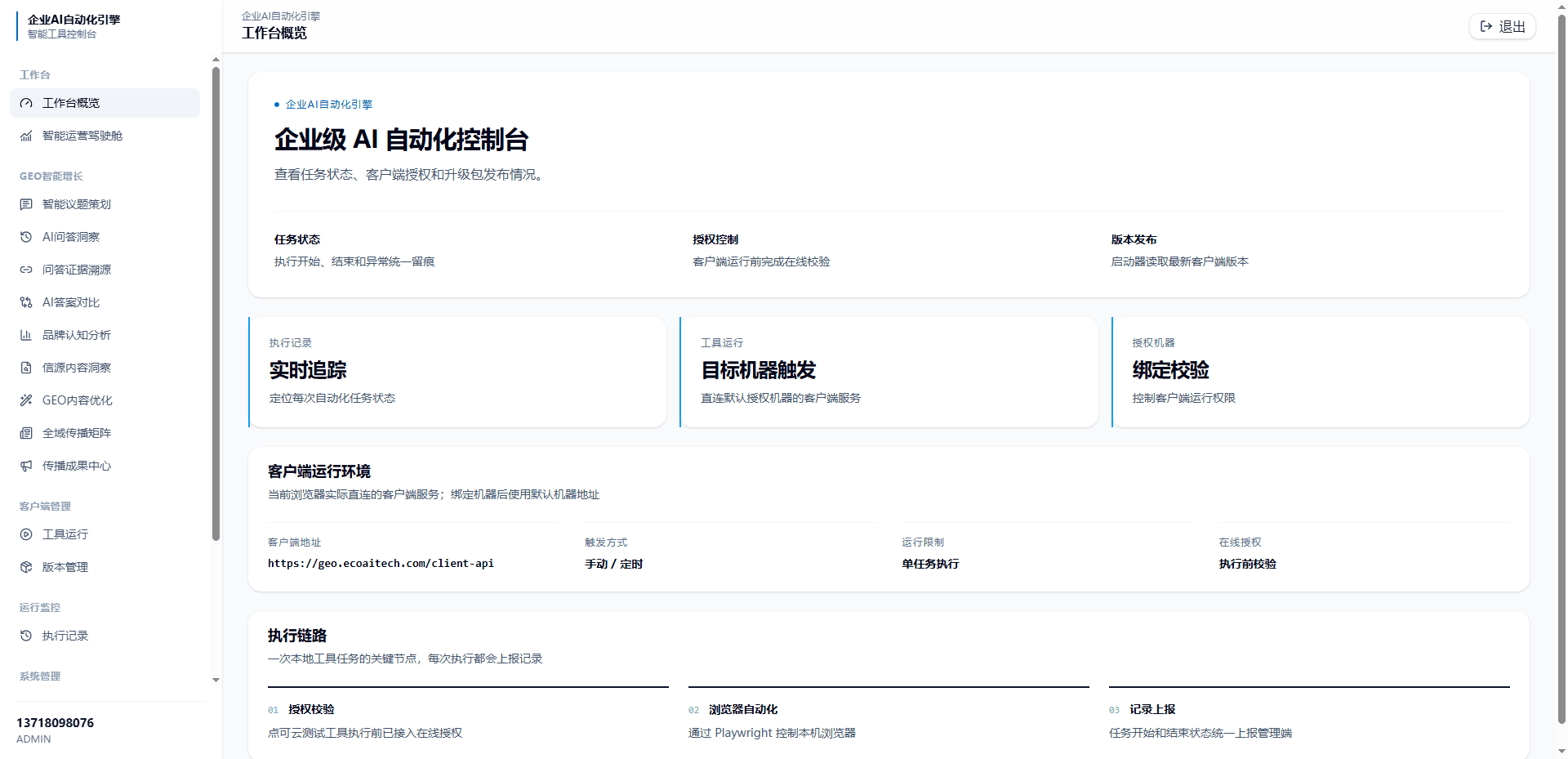Open 问答证据溯源 menu entry
This screenshot has width=1568, height=759.
coord(105,270)
